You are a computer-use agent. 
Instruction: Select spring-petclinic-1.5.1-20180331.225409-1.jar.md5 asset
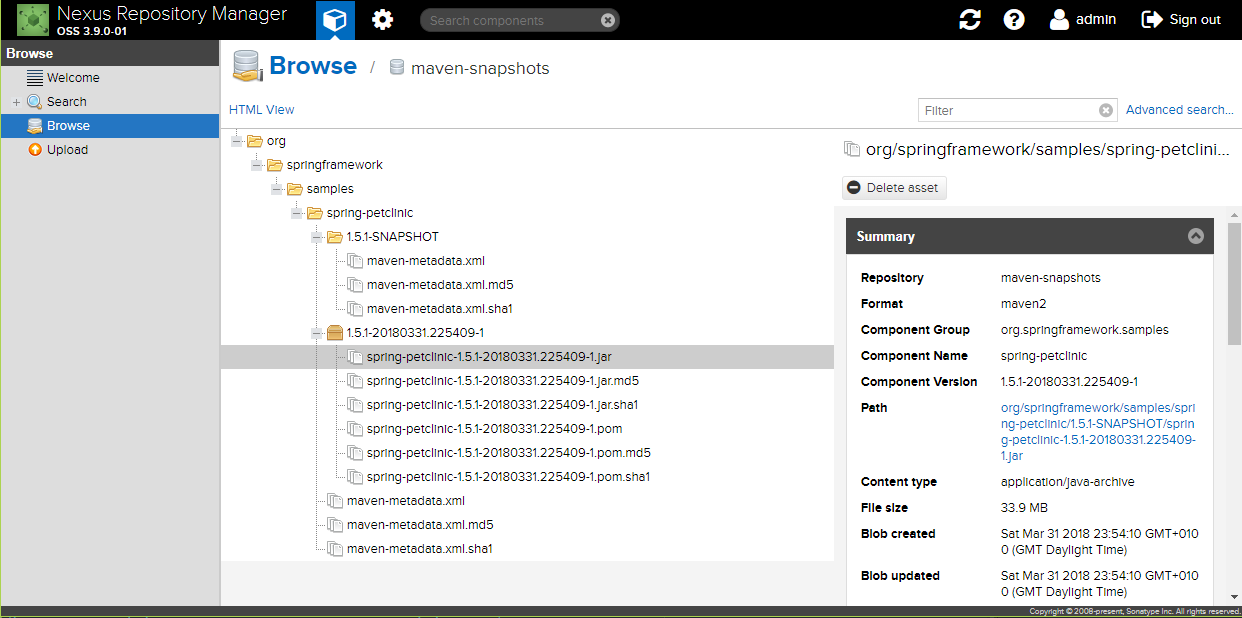pyautogui.click(x=503, y=381)
